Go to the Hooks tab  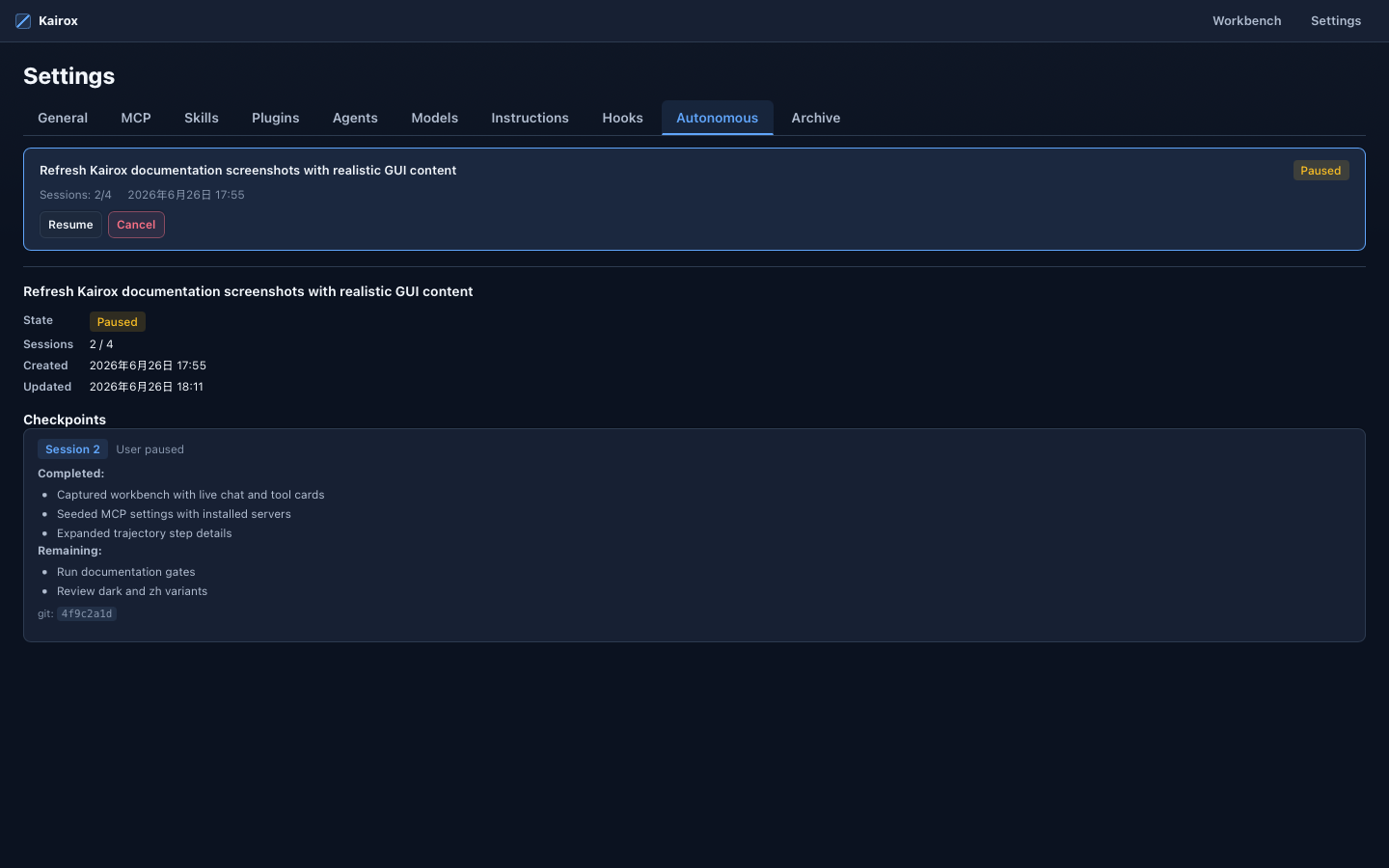pyautogui.click(x=622, y=118)
